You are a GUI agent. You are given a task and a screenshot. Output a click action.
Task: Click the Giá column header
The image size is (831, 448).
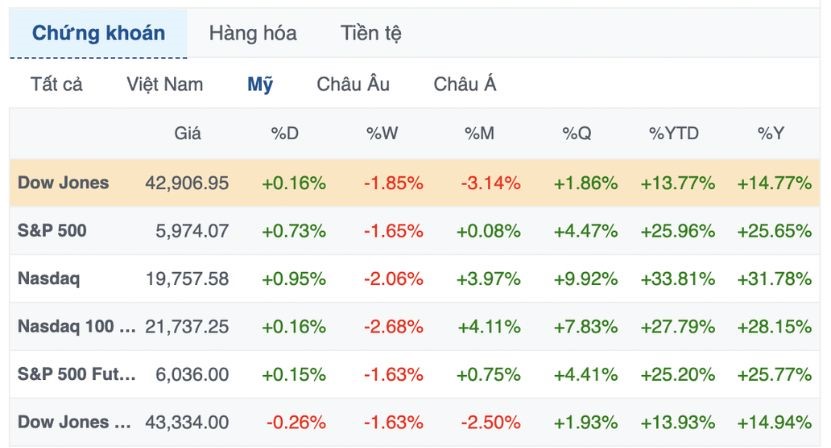point(188,133)
